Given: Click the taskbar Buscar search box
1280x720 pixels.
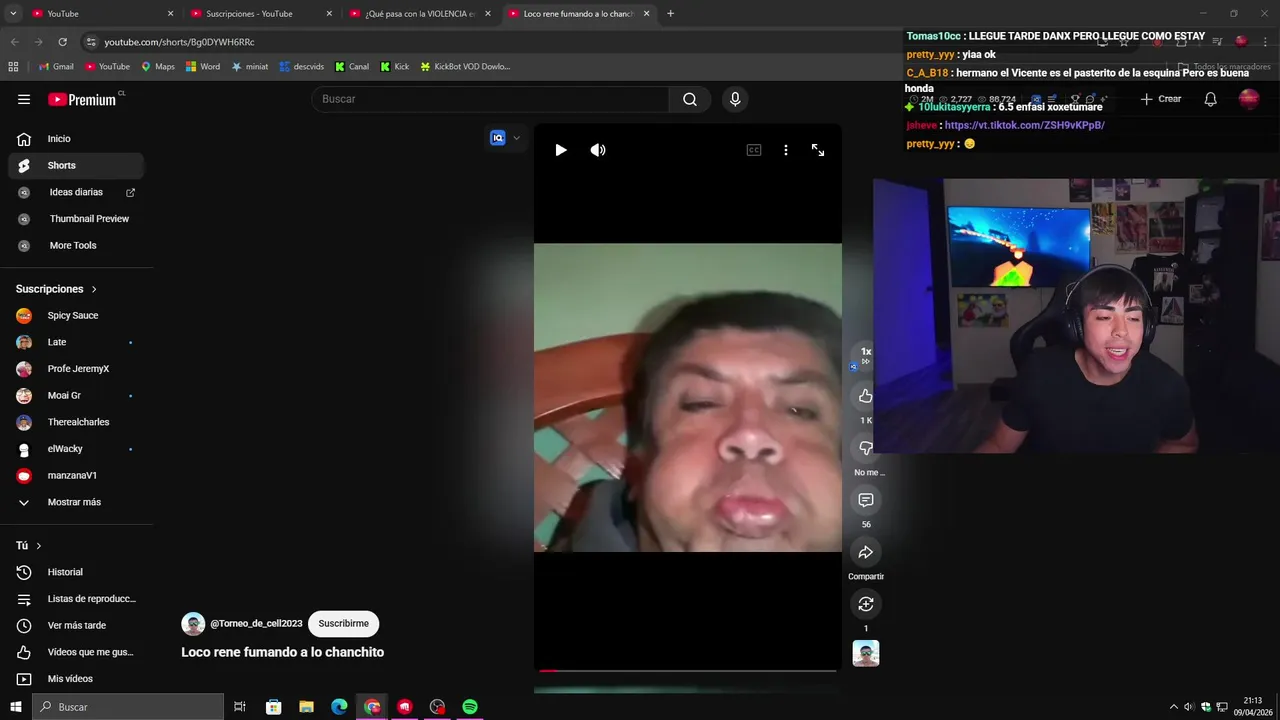Looking at the screenshot, I should click(x=129, y=707).
